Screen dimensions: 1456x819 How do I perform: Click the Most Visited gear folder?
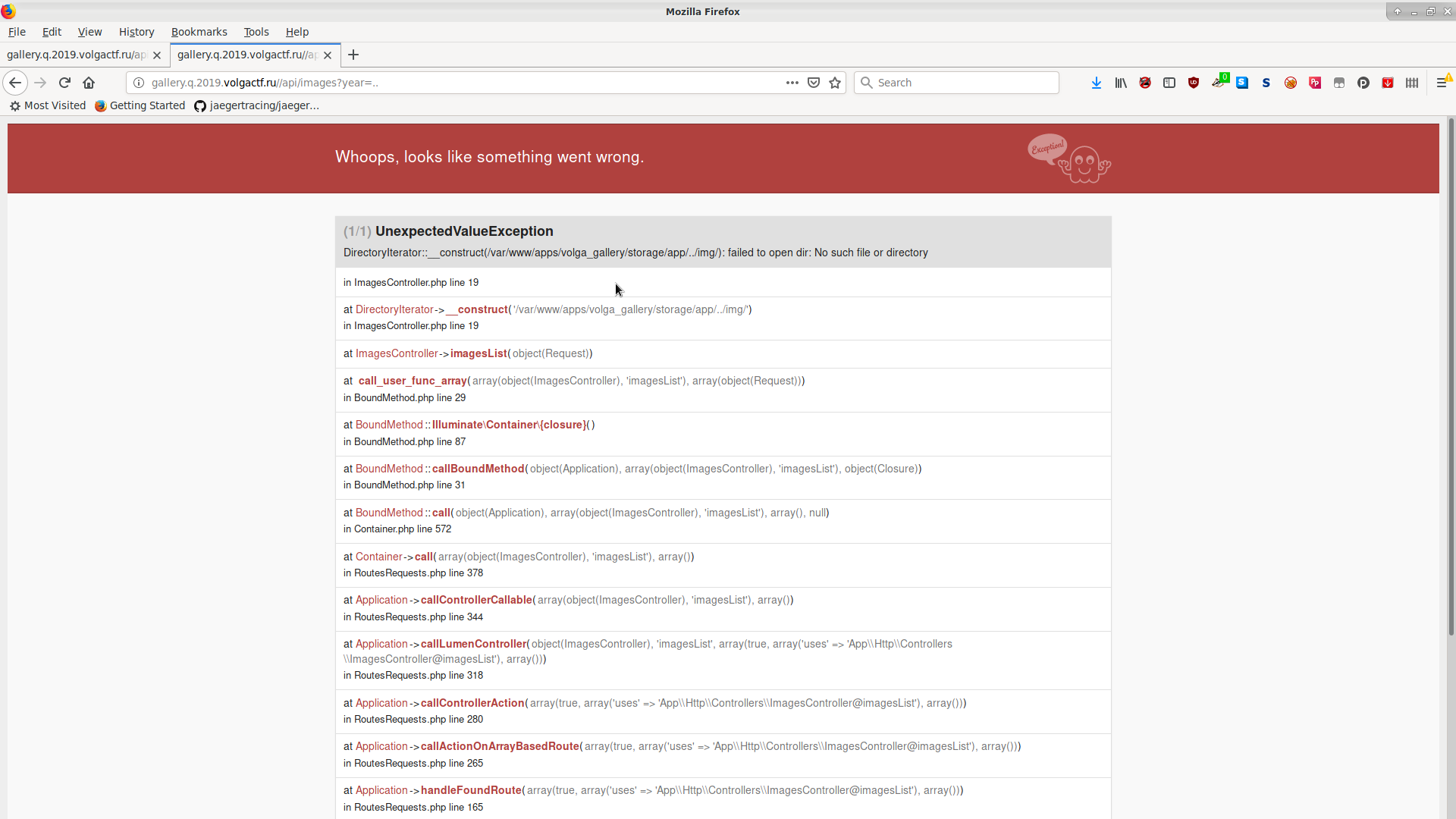[x=48, y=105]
